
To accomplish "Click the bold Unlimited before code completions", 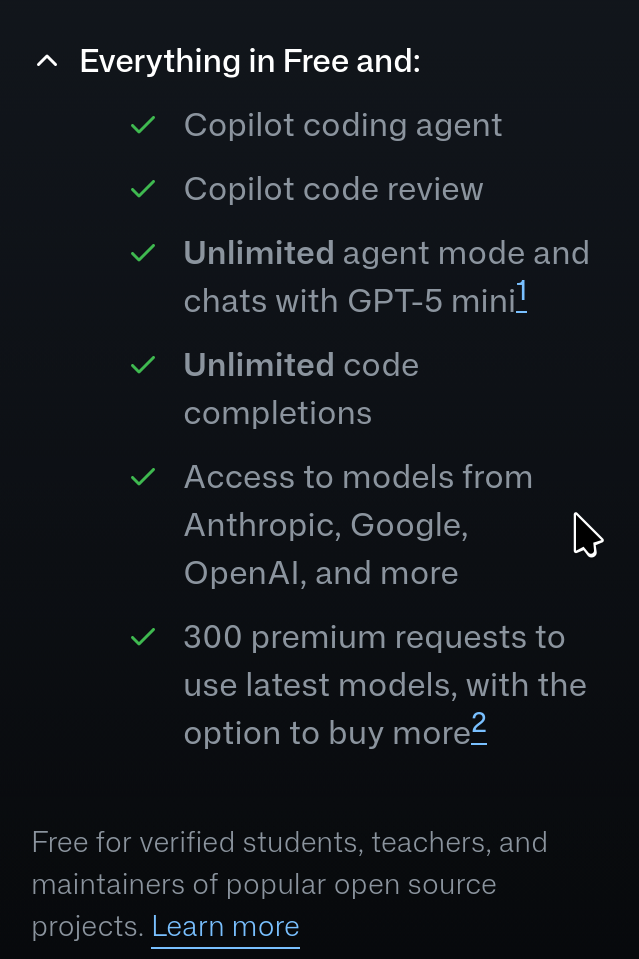I will click(x=259, y=365).
